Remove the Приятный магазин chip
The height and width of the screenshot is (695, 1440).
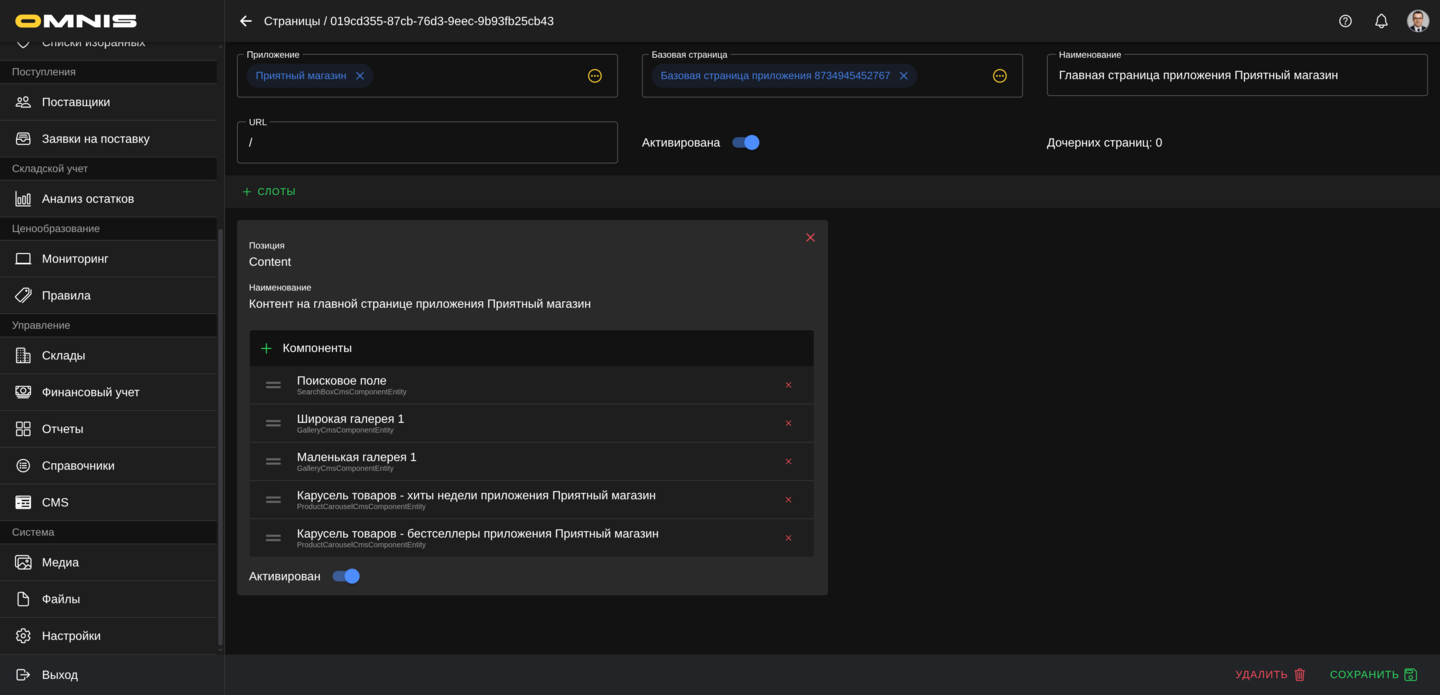click(360, 76)
